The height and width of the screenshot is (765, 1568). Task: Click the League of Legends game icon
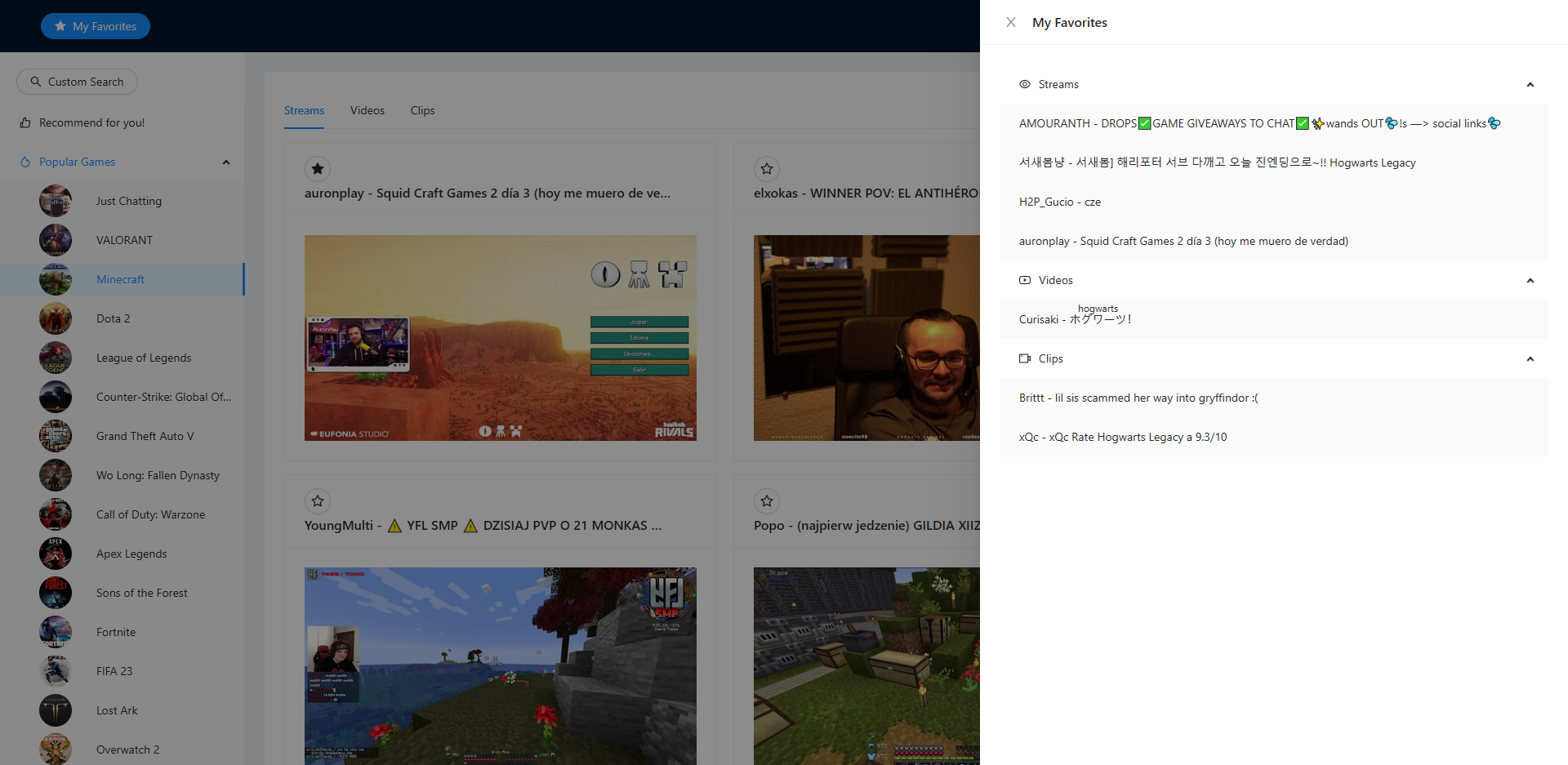tap(56, 358)
